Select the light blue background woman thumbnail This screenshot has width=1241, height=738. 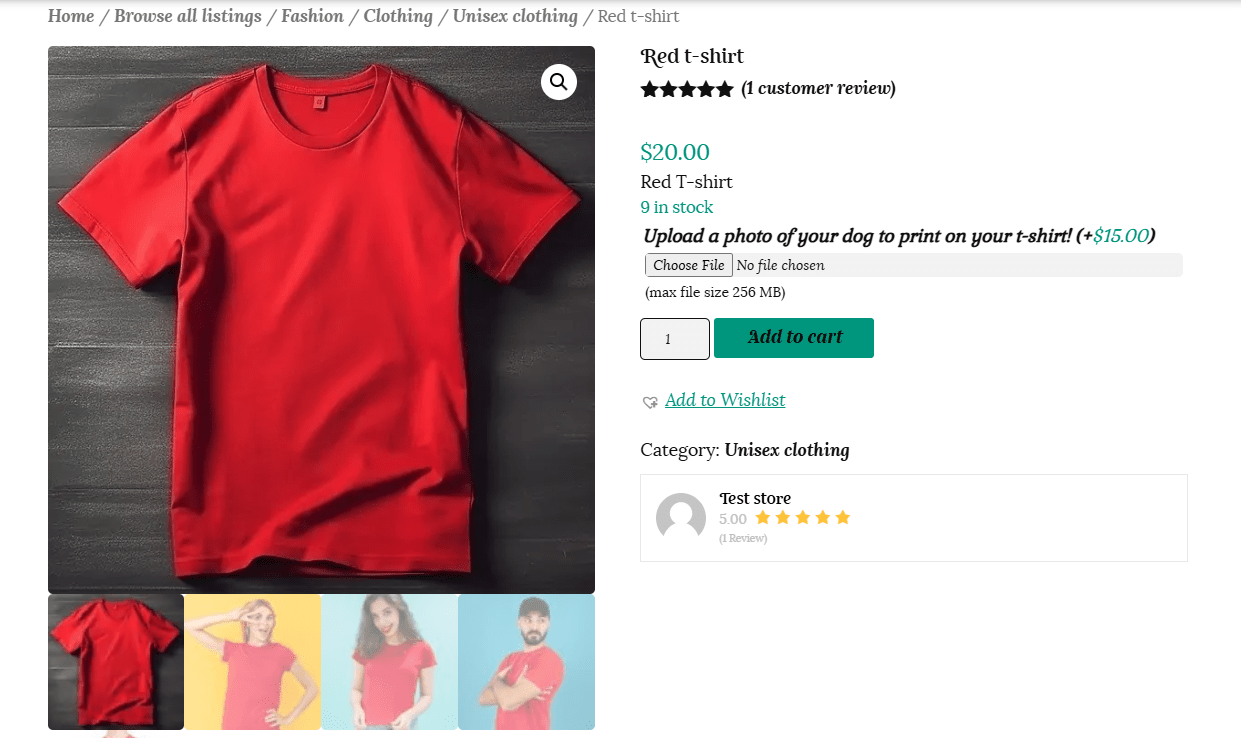pyautogui.click(x=390, y=662)
